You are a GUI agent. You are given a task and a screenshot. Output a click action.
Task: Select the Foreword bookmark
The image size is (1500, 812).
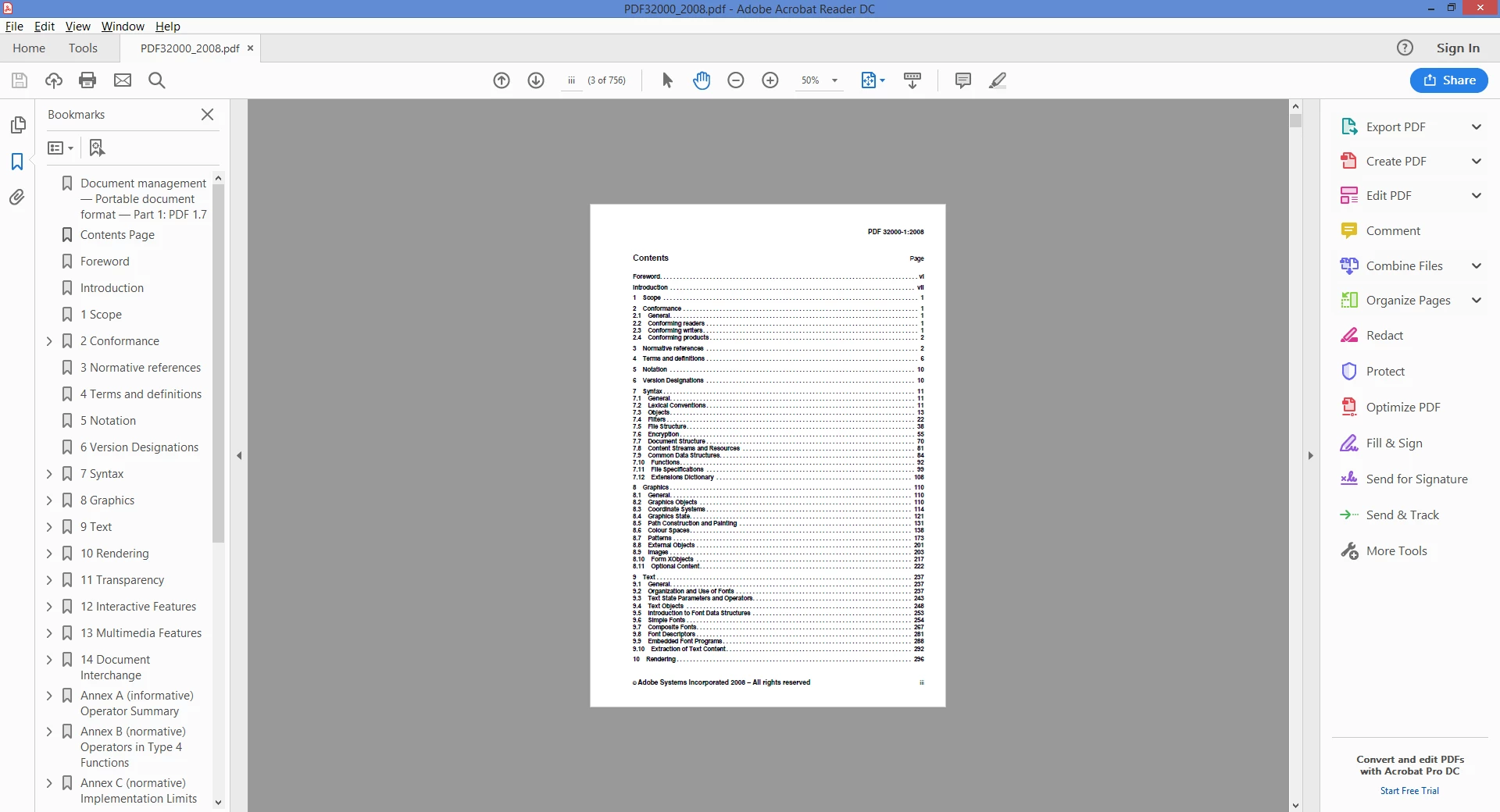click(x=105, y=262)
